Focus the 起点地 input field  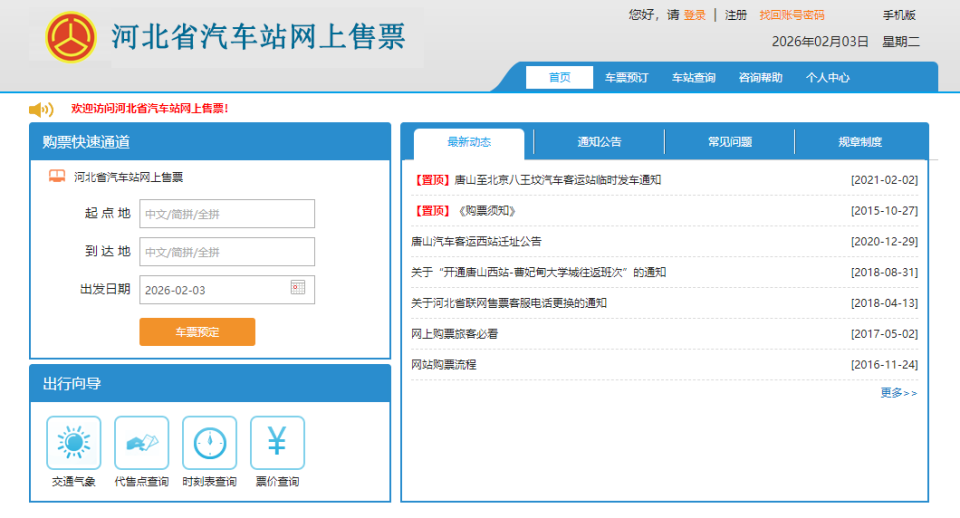[x=227, y=214]
